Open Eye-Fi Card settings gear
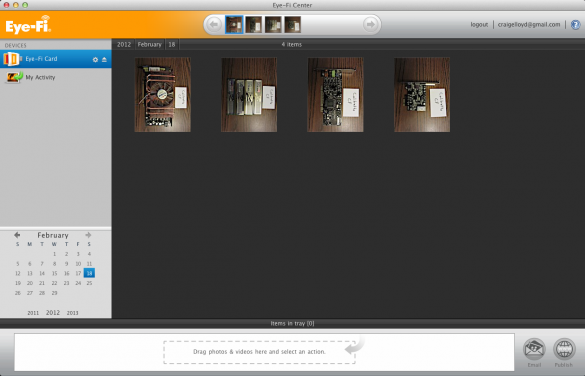Screen dimensions: 585x376 tap(95, 60)
